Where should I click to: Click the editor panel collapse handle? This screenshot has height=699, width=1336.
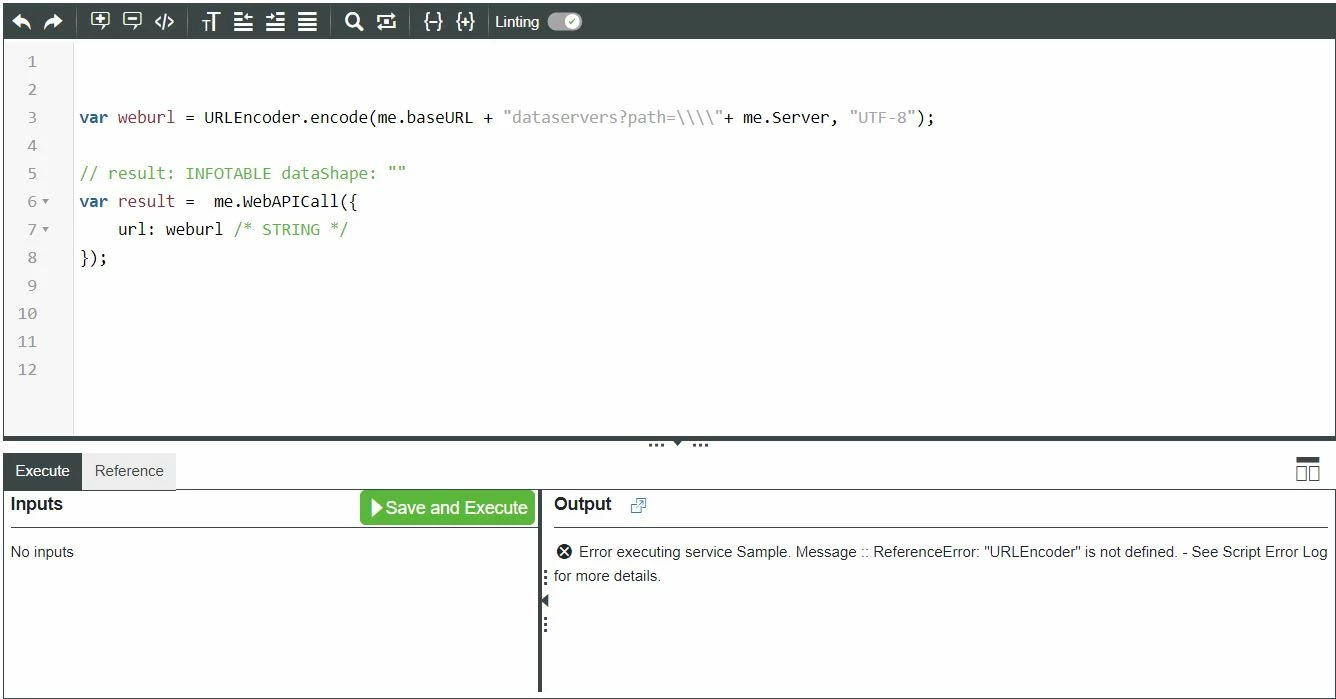tap(678, 444)
